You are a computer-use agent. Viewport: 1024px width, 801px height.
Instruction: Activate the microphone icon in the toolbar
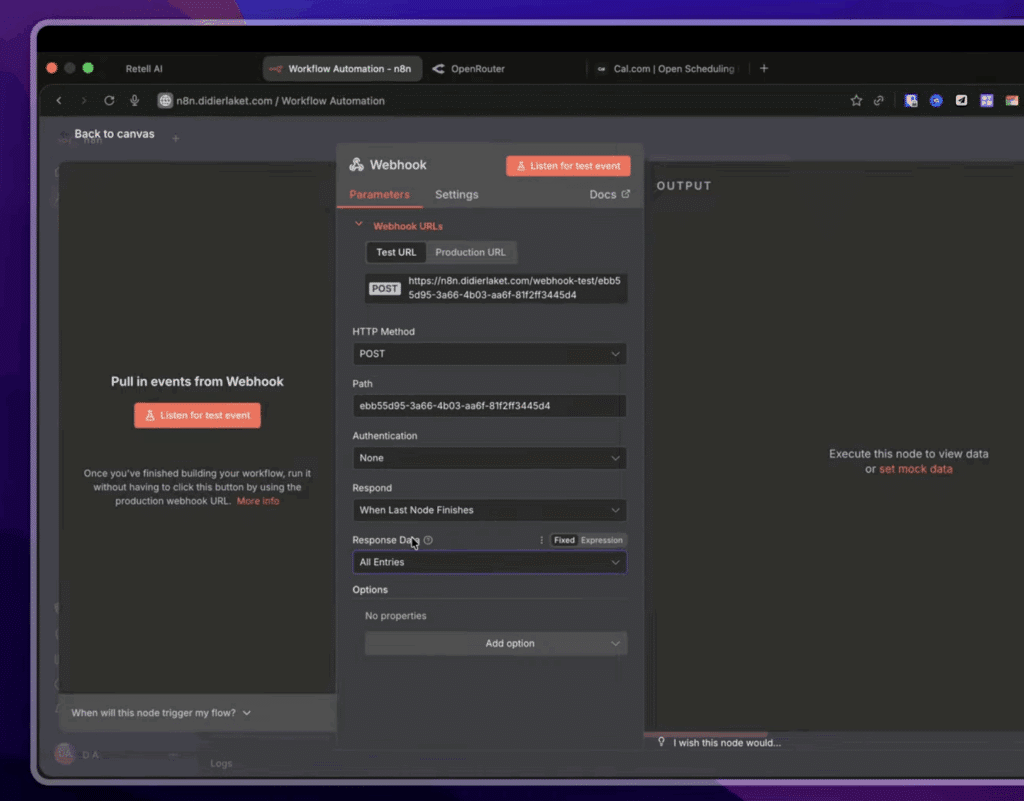coord(134,100)
